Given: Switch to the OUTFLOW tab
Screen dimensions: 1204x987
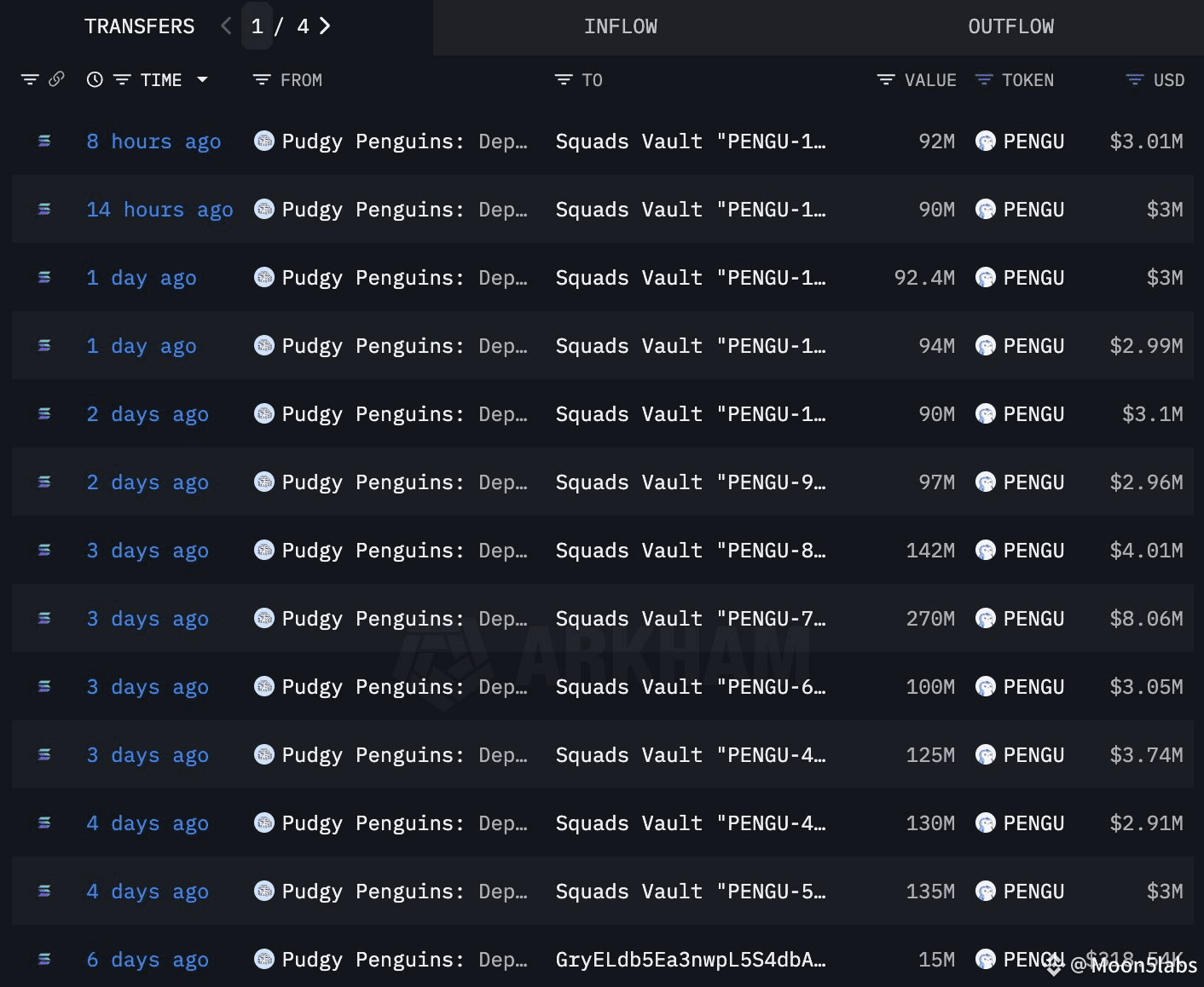Looking at the screenshot, I should tap(1010, 27).
